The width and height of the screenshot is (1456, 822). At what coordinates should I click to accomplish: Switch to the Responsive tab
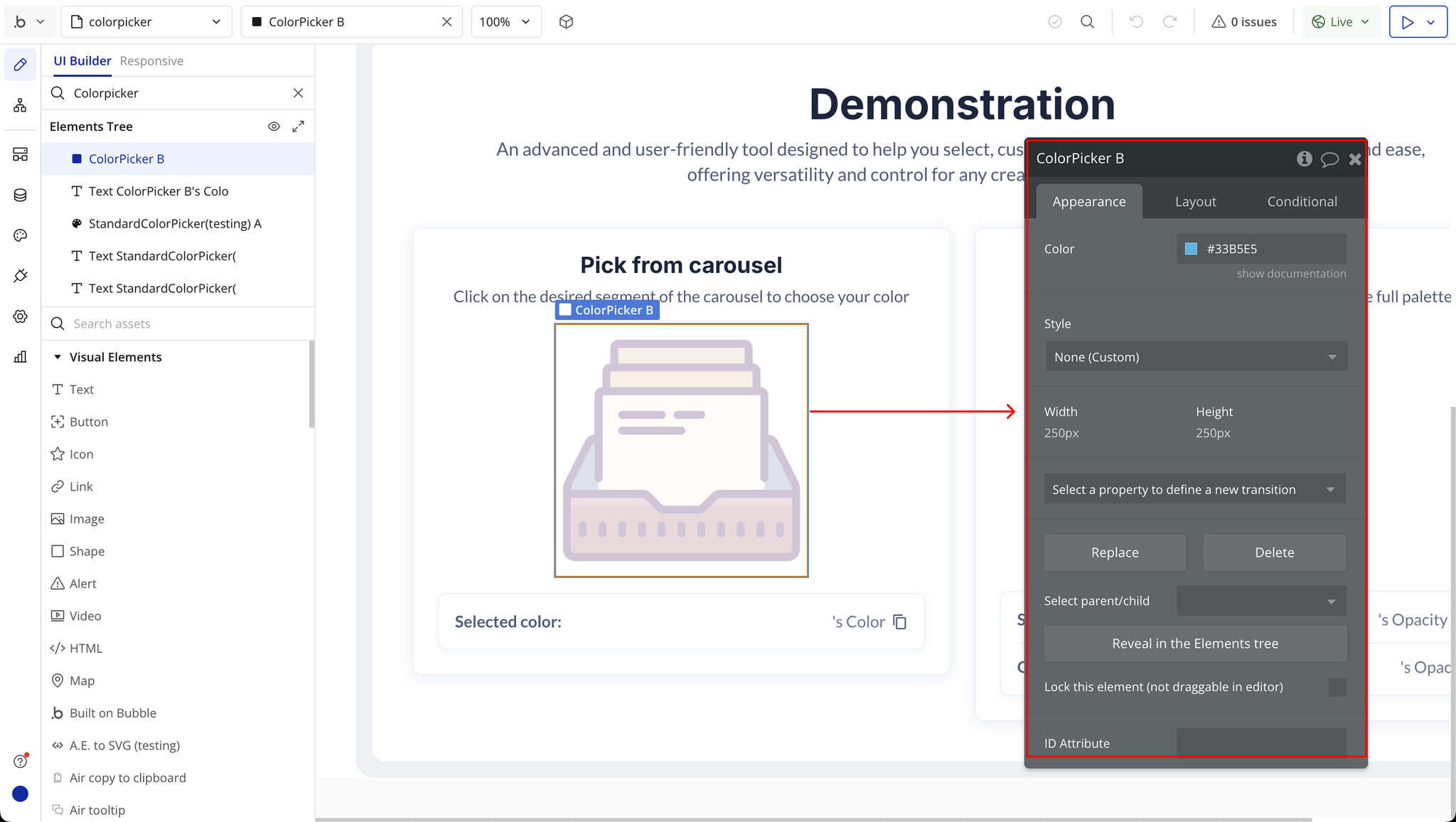click(151, 61)
